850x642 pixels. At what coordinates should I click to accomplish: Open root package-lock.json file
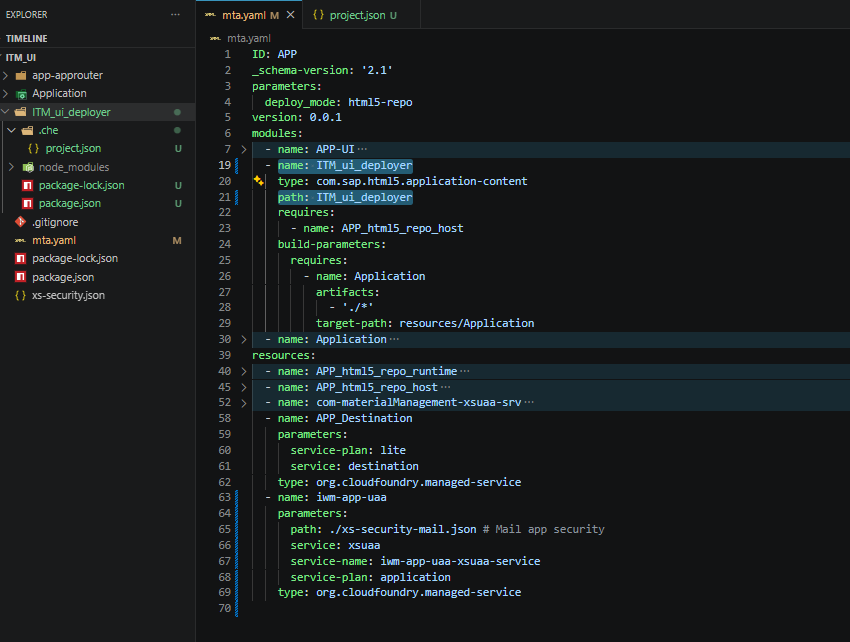pos(75,258)
